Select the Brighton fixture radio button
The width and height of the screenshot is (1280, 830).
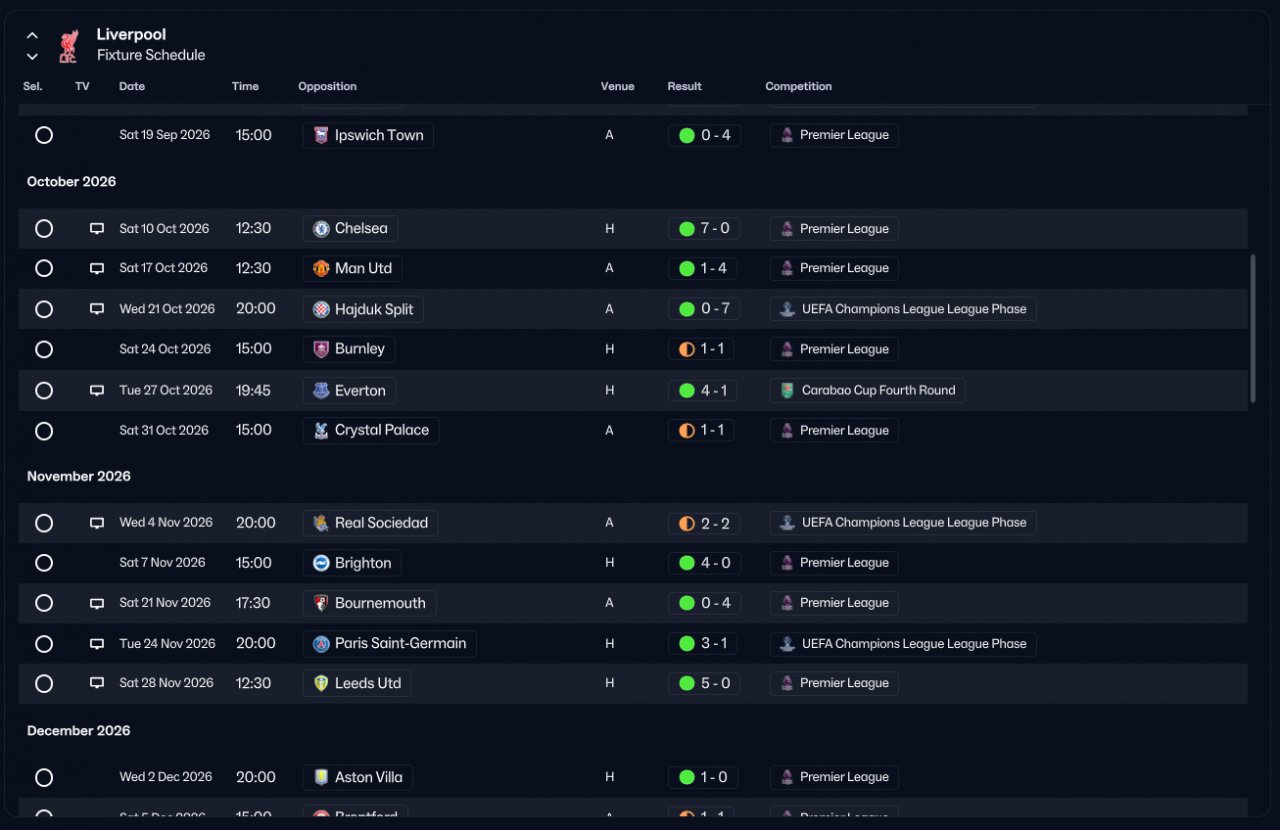click(44, 563)
